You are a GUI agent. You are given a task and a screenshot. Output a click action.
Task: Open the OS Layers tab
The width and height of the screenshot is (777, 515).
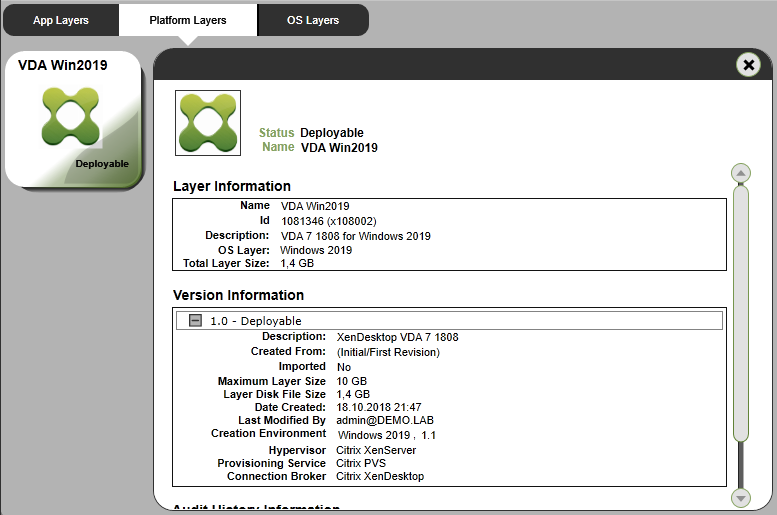313,20
